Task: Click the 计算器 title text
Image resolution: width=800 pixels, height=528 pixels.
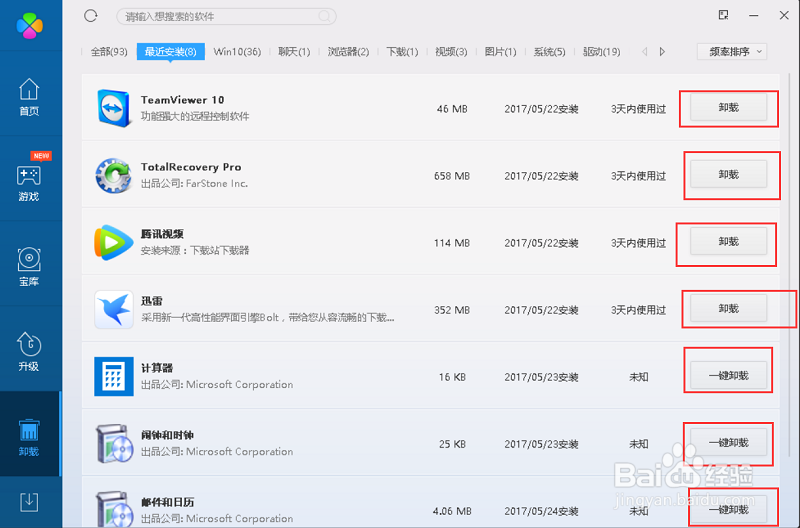Action: [157, 368]
